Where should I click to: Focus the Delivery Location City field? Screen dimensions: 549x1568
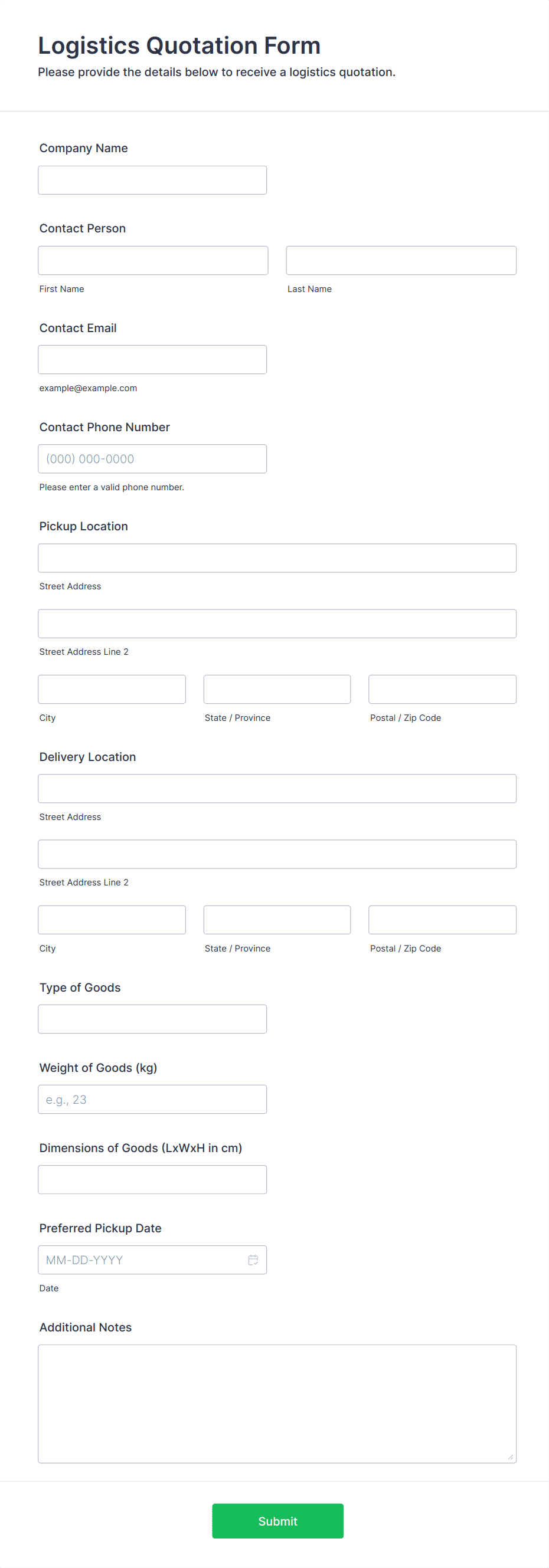point(112,920)
